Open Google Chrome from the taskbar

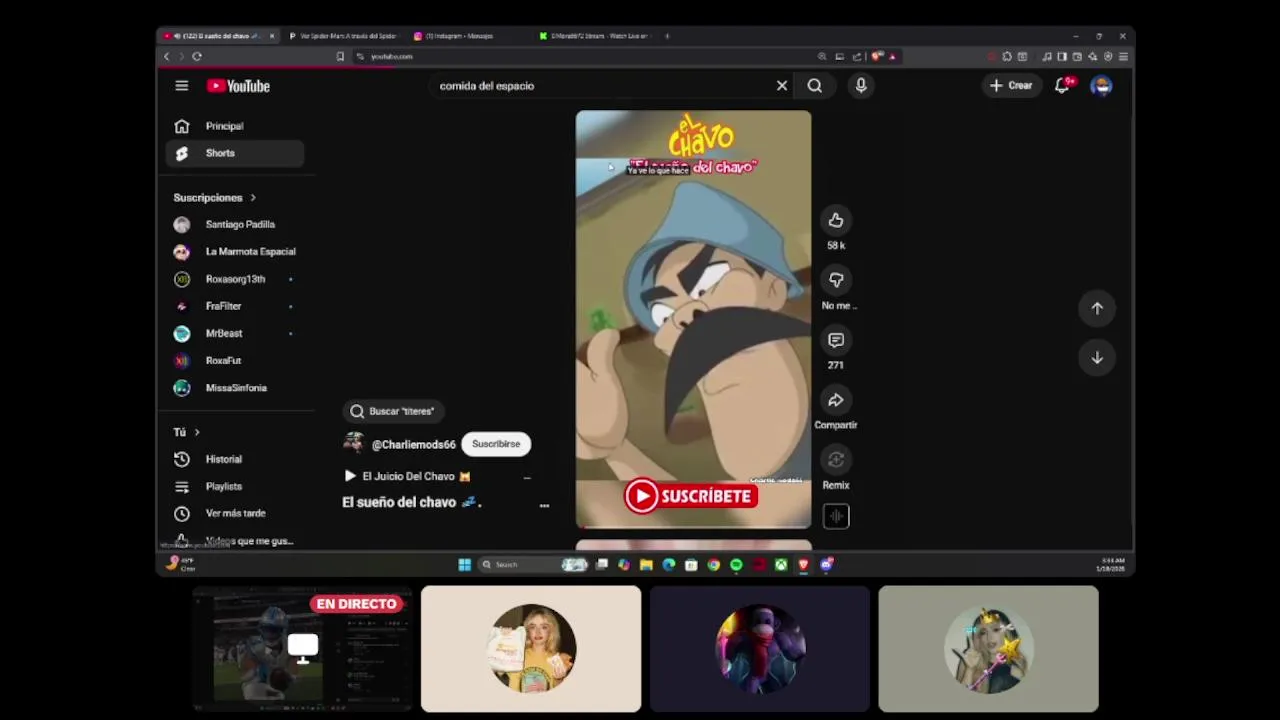tap(713, 565)
